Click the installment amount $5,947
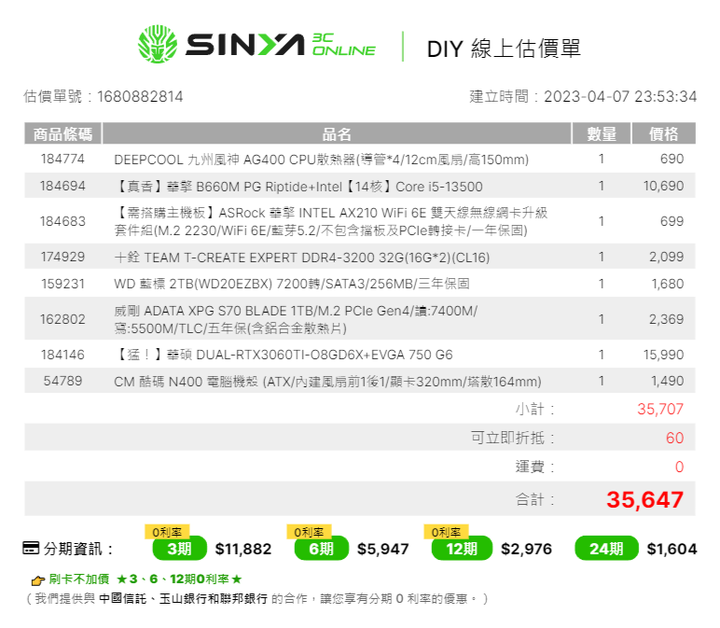 pos(383,549)
